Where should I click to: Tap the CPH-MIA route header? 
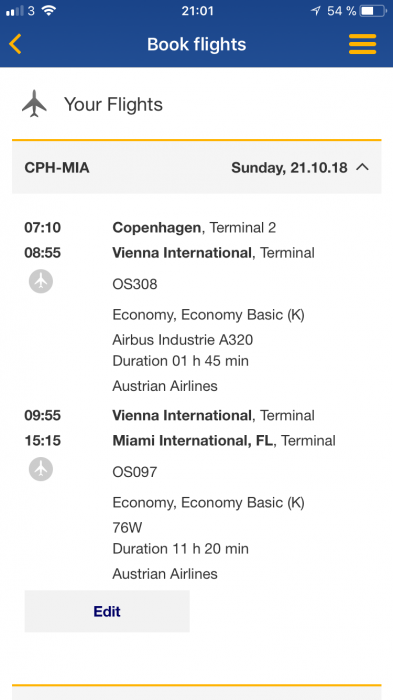click(57, 168)
